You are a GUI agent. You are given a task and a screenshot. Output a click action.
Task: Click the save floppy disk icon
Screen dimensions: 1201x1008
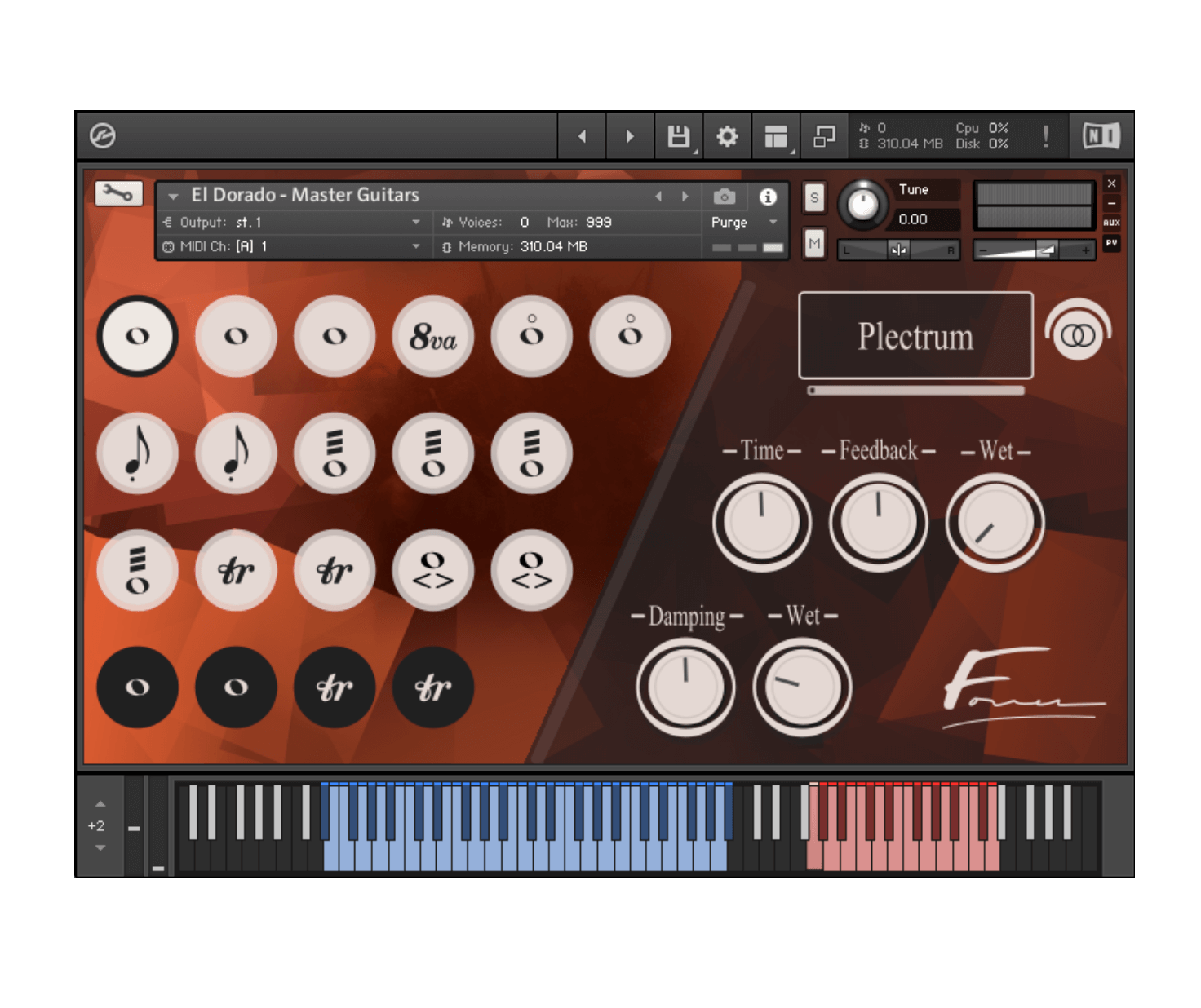click(678, 136)
